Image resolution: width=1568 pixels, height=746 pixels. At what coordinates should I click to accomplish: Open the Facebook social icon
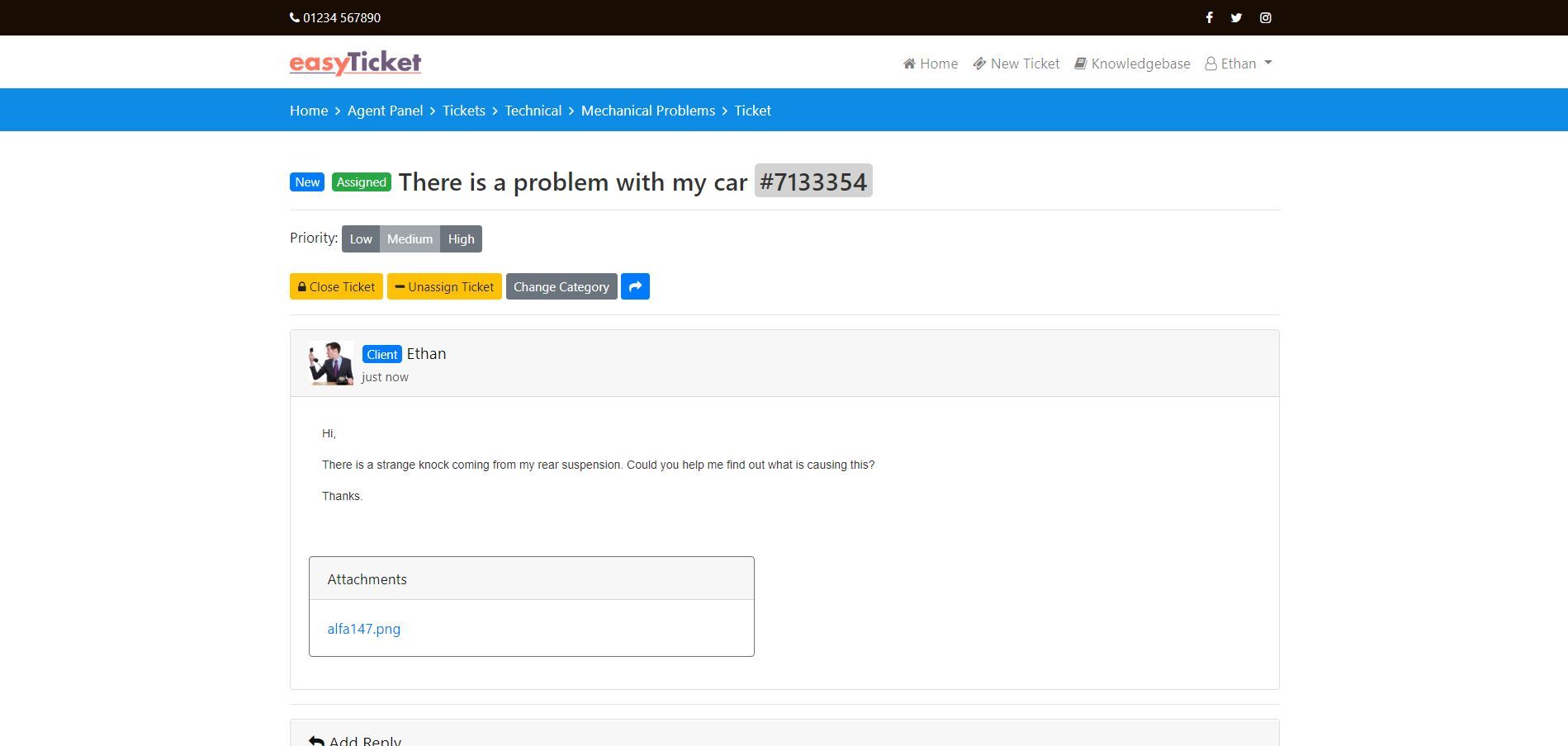coord(1209,17)
